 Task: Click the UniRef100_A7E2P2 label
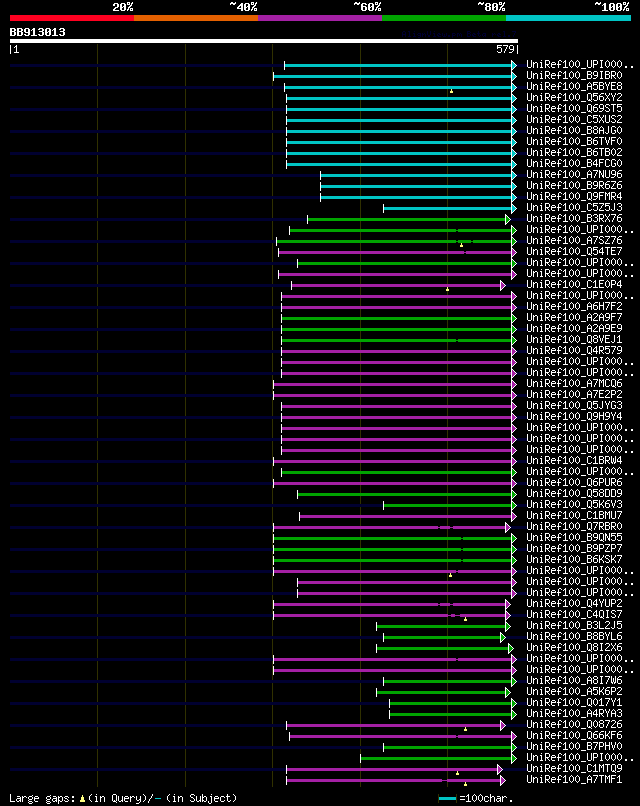(x=574, y=395)
